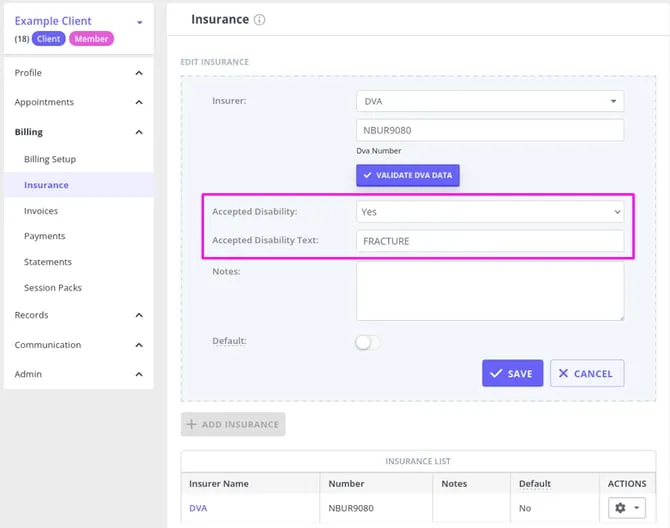Image resolution: width=670 pixels, height=528 pixels.
Task: Expand the Communication section chevron
Action: [x=139, y=345]
